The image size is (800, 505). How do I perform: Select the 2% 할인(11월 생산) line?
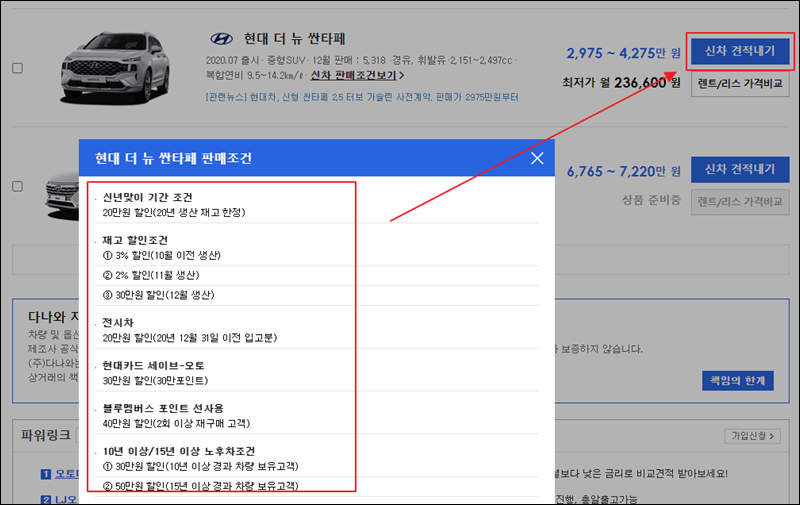[151, 275]
